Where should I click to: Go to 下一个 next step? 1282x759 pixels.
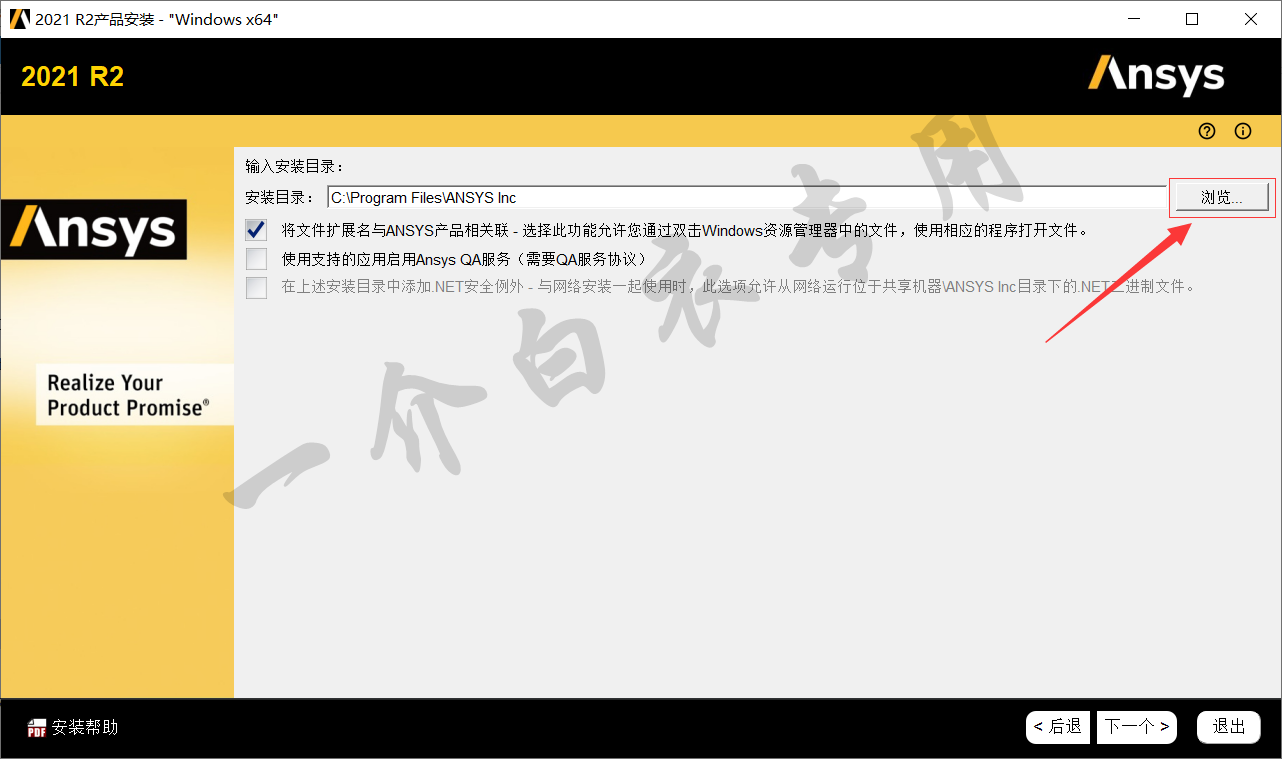[1137, 727]
